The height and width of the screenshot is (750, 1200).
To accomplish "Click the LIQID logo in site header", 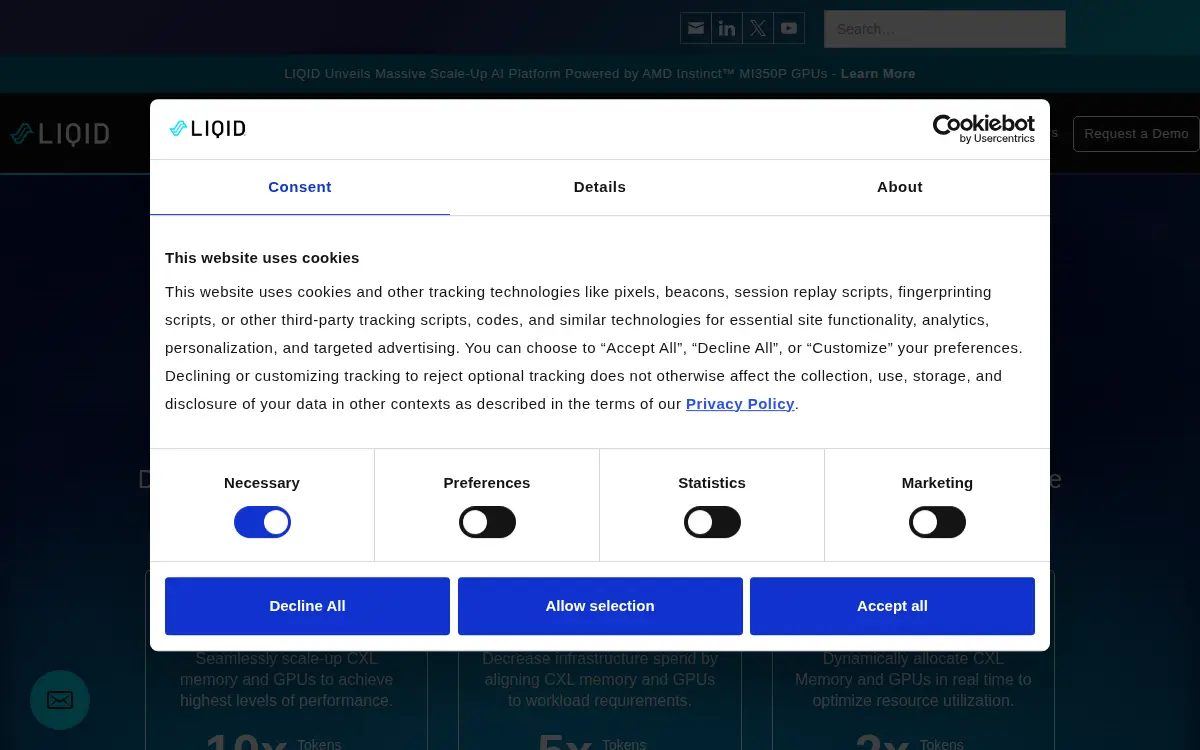I will pyautogui.click(x=60, y=134).
